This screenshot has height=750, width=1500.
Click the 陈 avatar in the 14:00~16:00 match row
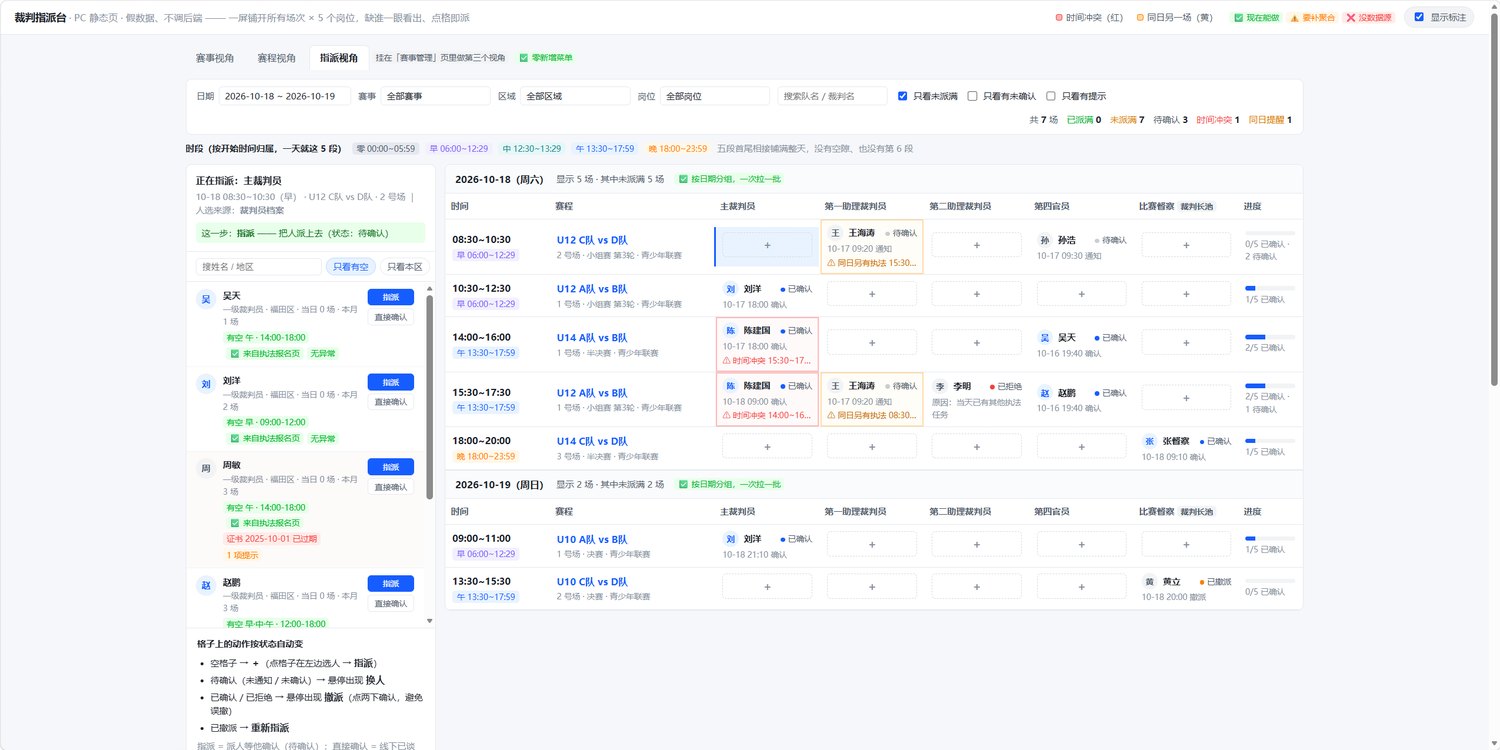[731, 331]
